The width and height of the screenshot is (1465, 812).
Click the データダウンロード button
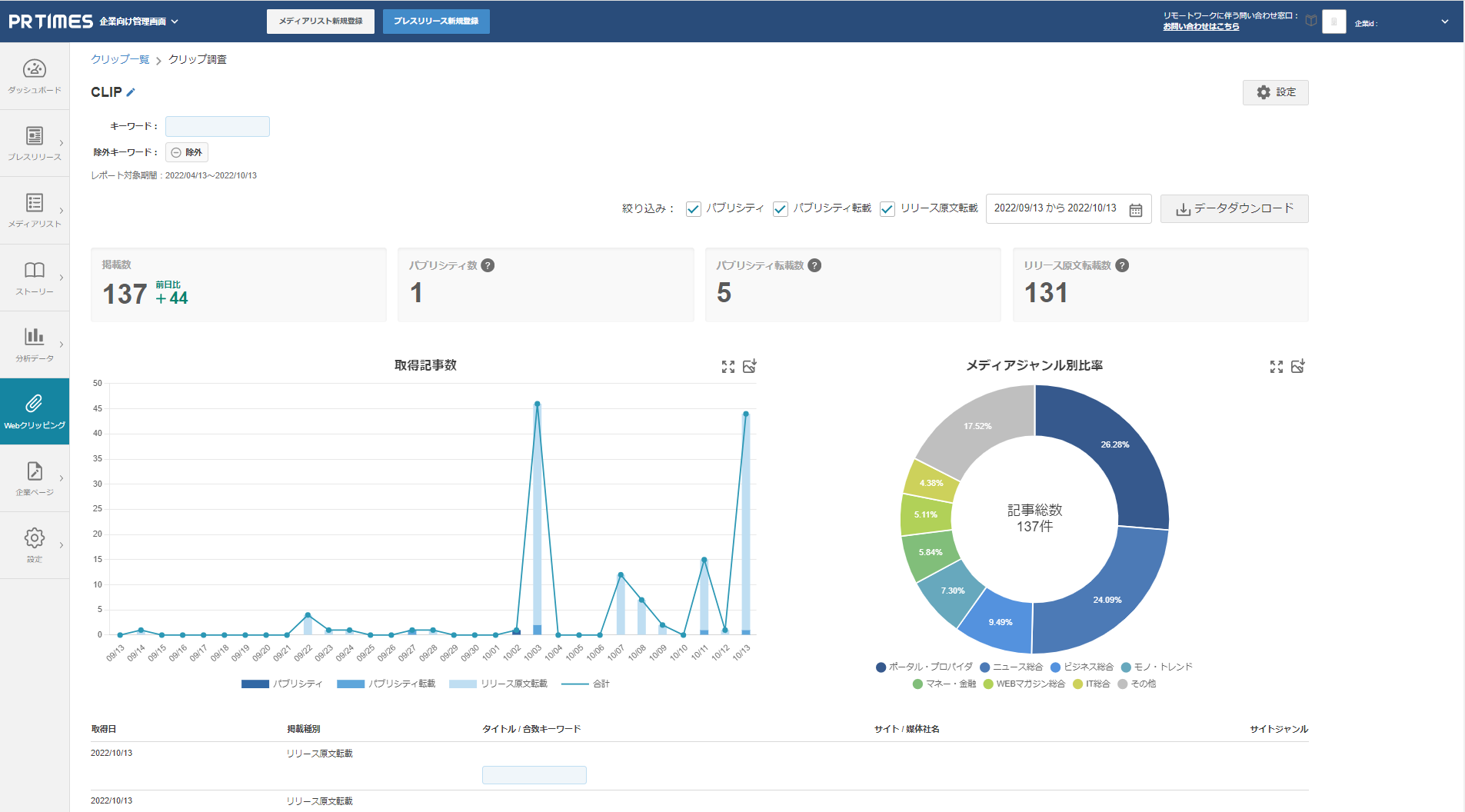1234,208
